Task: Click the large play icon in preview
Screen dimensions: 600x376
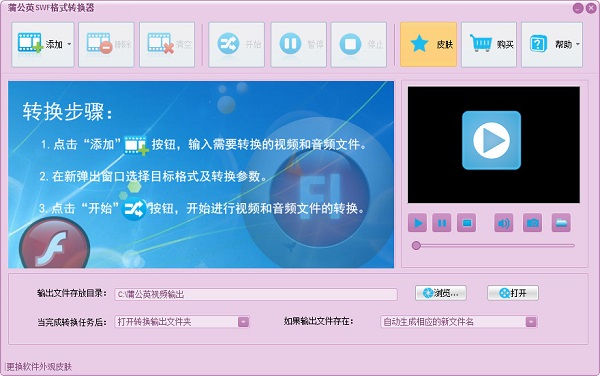Action: click(x=491, y=140)
